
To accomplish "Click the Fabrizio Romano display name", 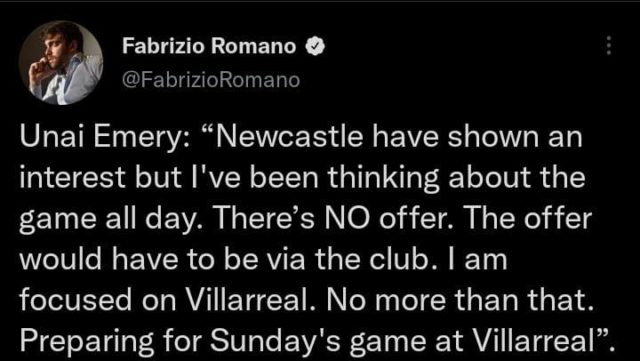I will click(x=209, y=47).
